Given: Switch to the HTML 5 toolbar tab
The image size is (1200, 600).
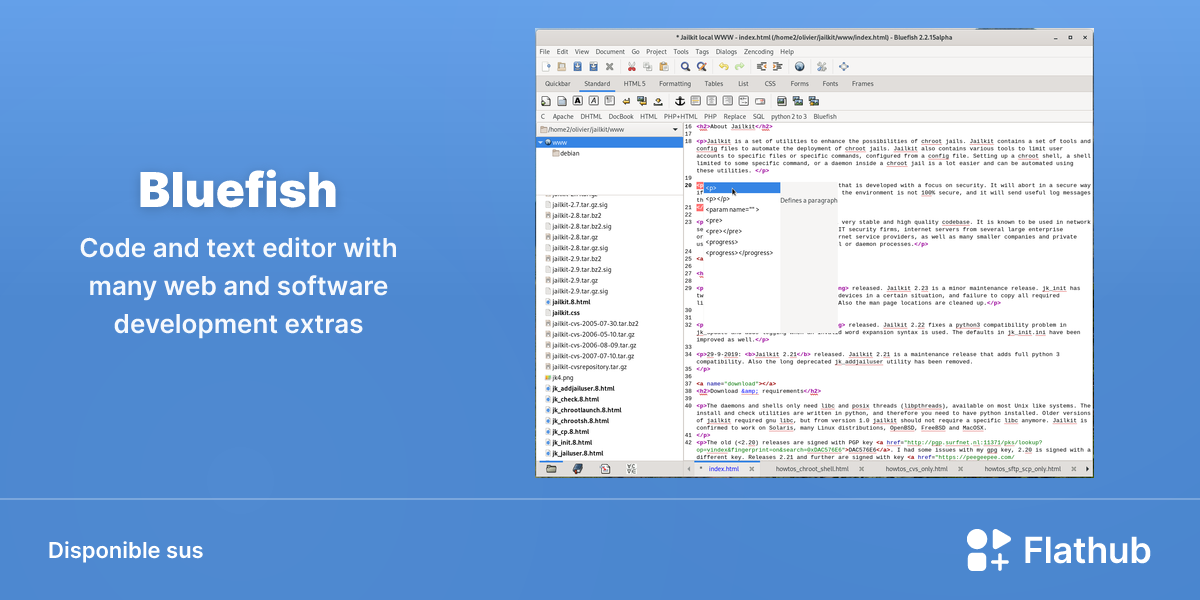Looking at the screenshot, I should pyautogui.click(x=635, y=84).
